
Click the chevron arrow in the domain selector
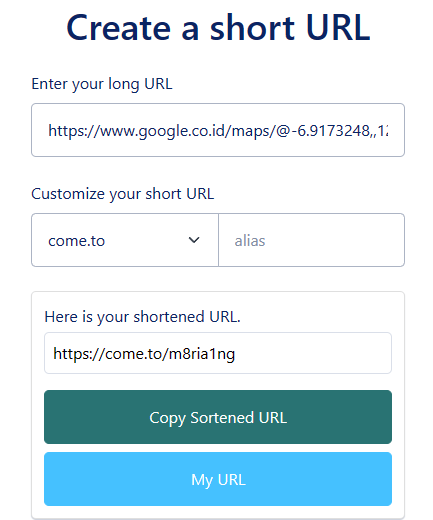(x=194, y=240)
